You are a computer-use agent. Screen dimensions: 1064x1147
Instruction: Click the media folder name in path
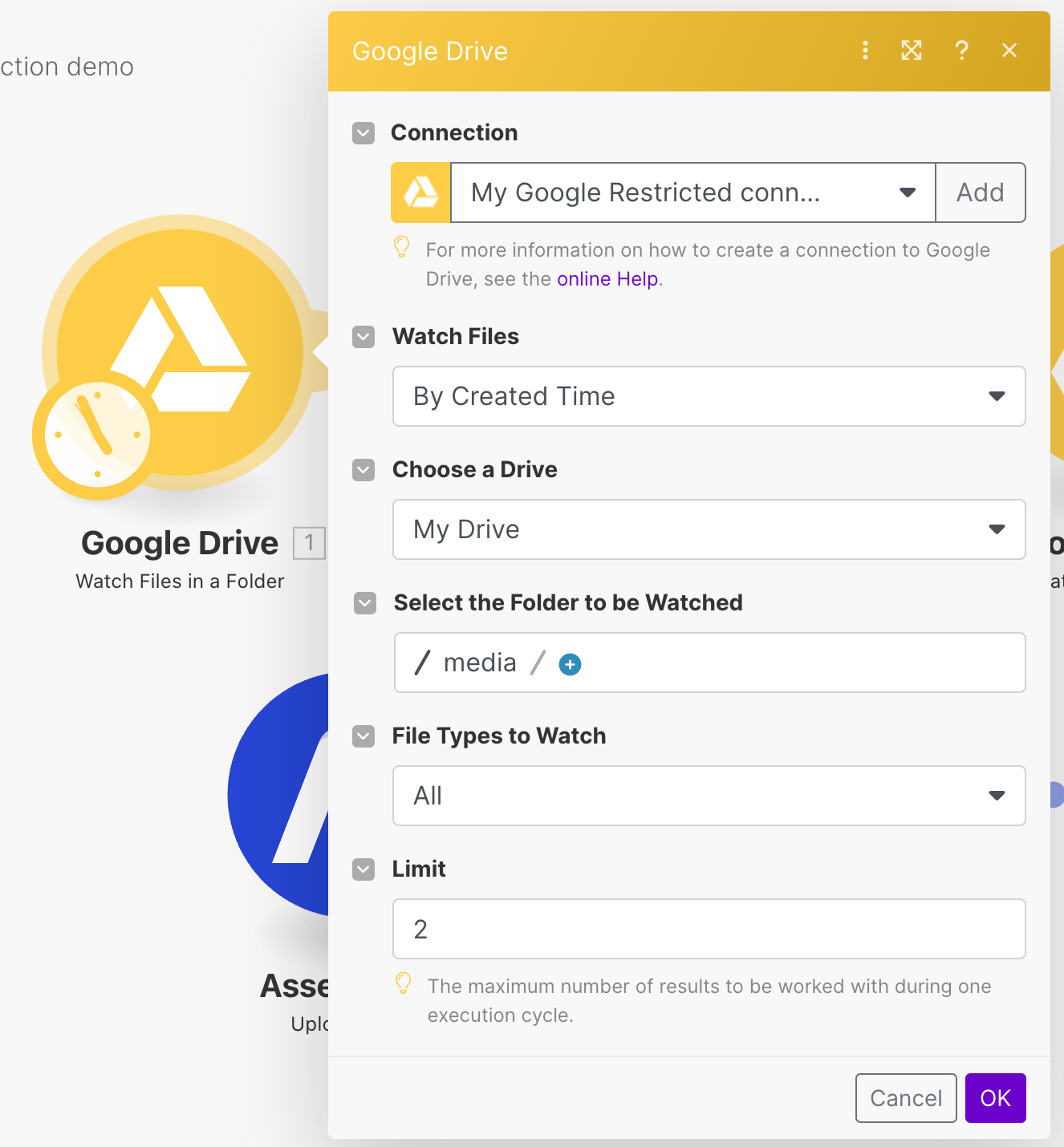[480, 663]
